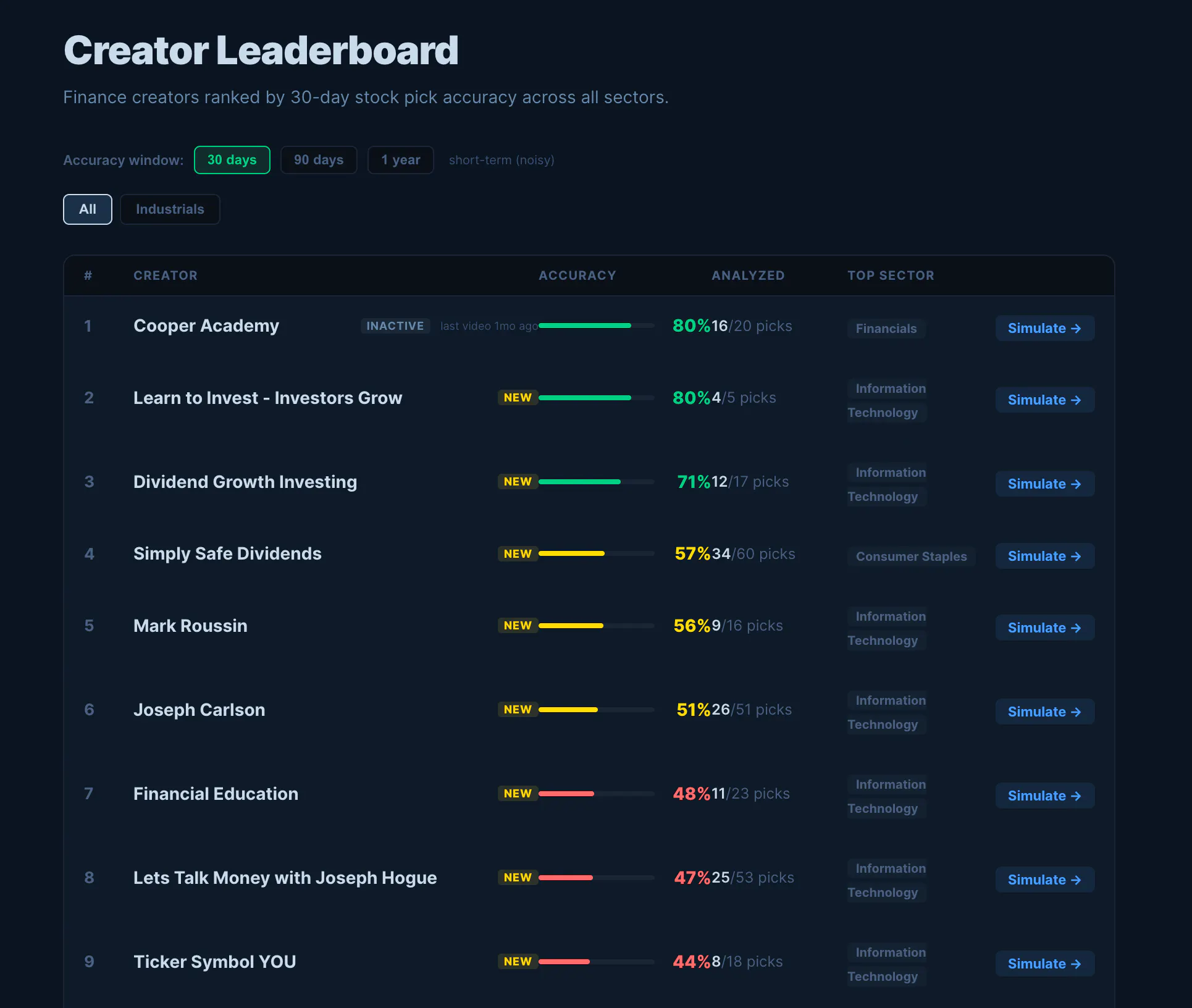
Task: Simulate Joseph Carlson's picks
Action: point(1045,712)
